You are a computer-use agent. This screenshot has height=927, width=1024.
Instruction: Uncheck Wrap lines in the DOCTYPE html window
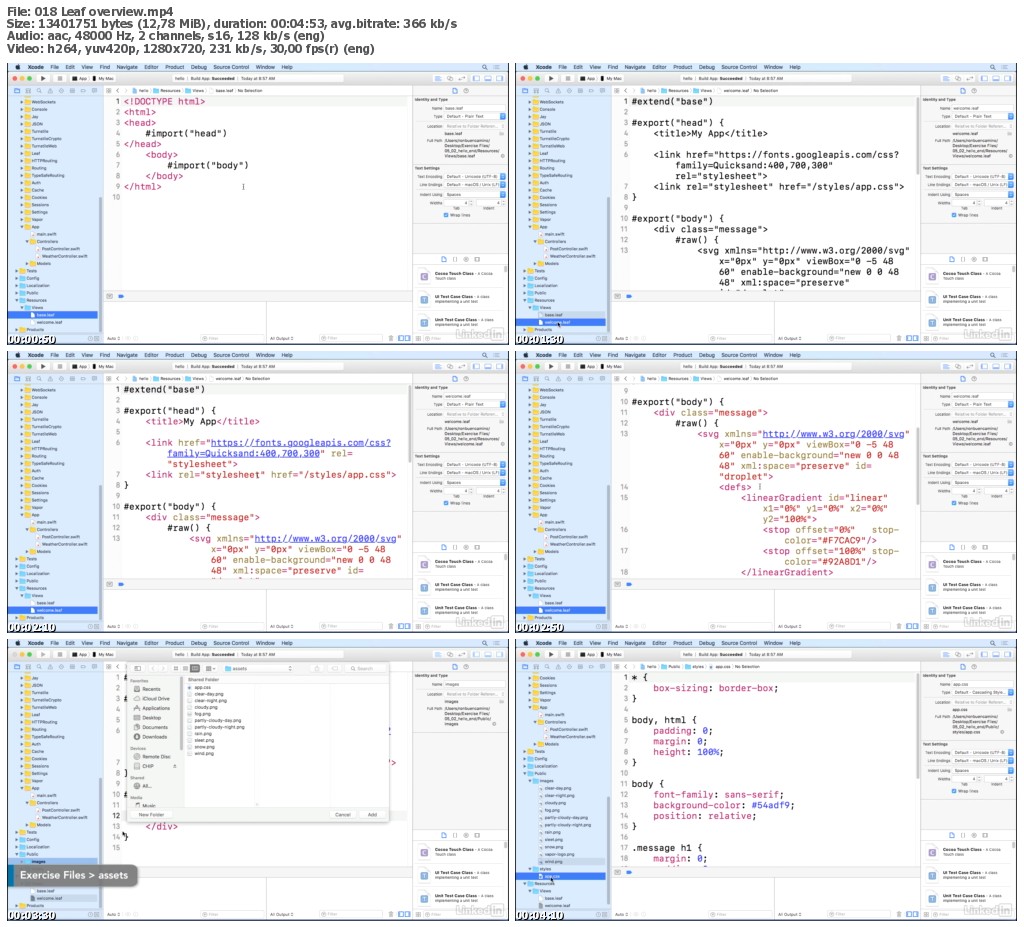(x=445, y=214)
